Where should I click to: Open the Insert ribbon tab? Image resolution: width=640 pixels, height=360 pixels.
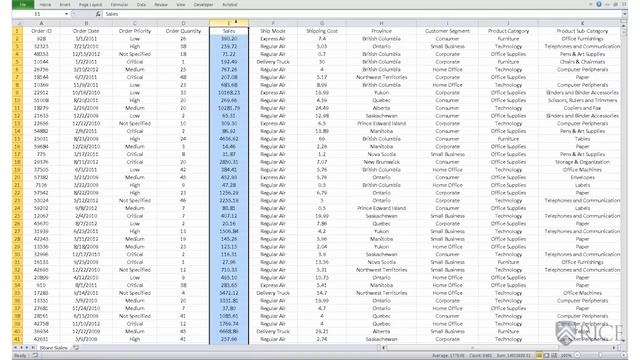pos(65,5)
